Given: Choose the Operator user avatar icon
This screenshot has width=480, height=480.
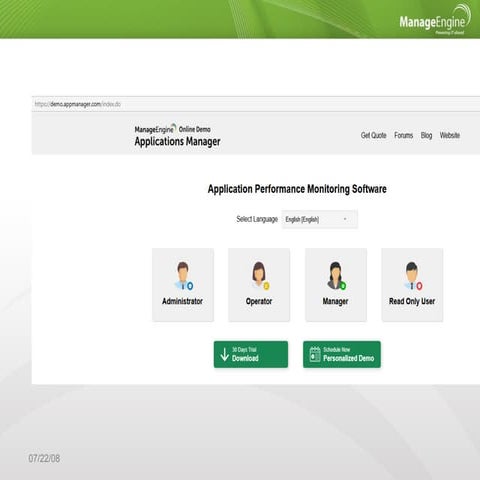Looking at the screenshot, I should (260, 276).
